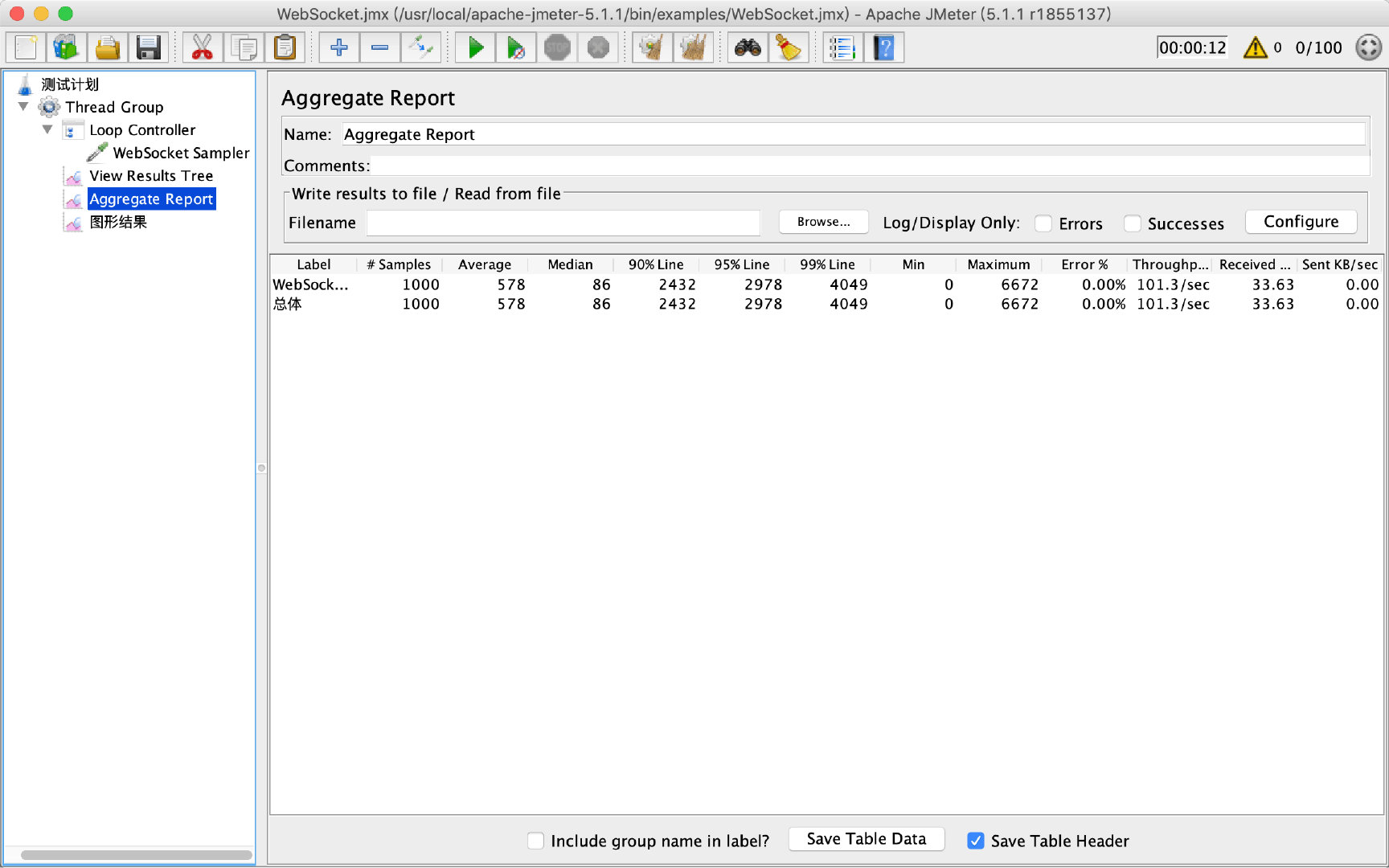Screen dimensions: 1389x868
Task: Sort by Sent KB/sec column header
Action: point(1340,264)
